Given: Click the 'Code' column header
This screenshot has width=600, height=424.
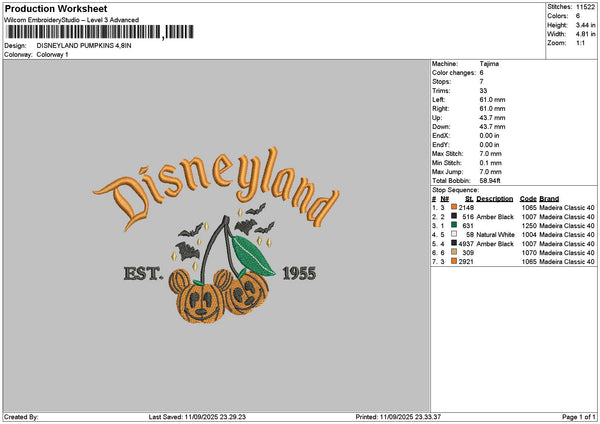Looking at the screenshot, I should tap(528, 199).
